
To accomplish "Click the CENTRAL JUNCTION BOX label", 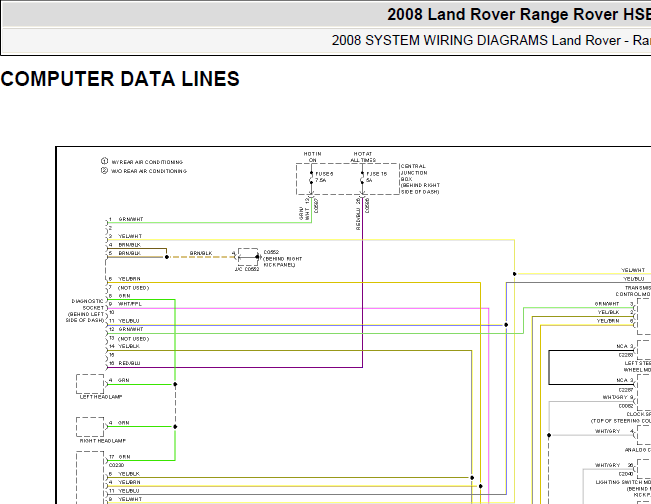I will click(420, 179).
